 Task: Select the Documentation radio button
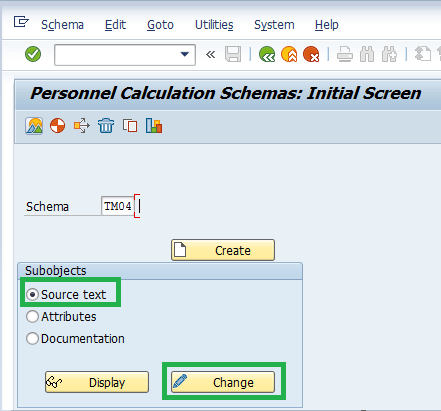[x=32, y=339]
